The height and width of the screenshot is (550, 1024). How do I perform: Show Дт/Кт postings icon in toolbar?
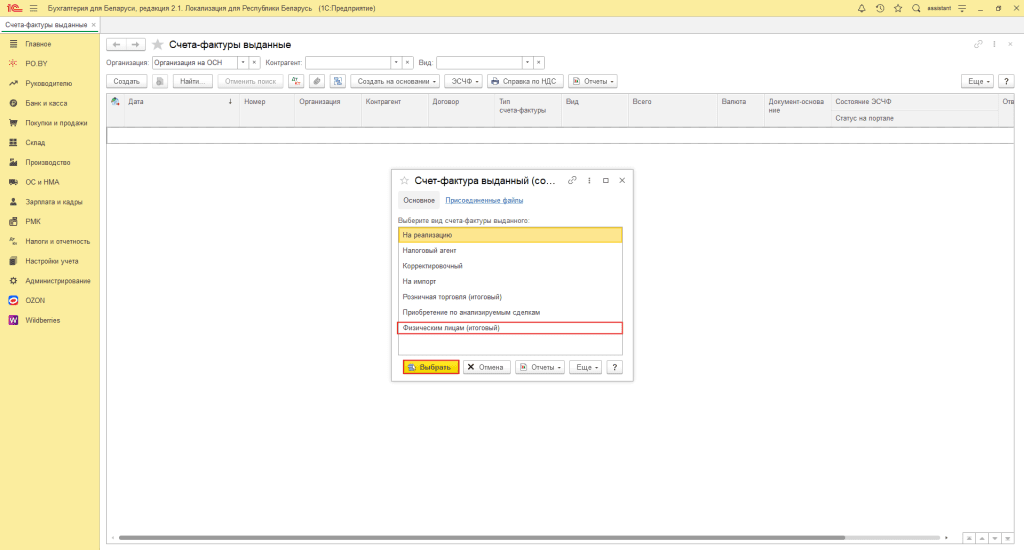coord(296,82)
